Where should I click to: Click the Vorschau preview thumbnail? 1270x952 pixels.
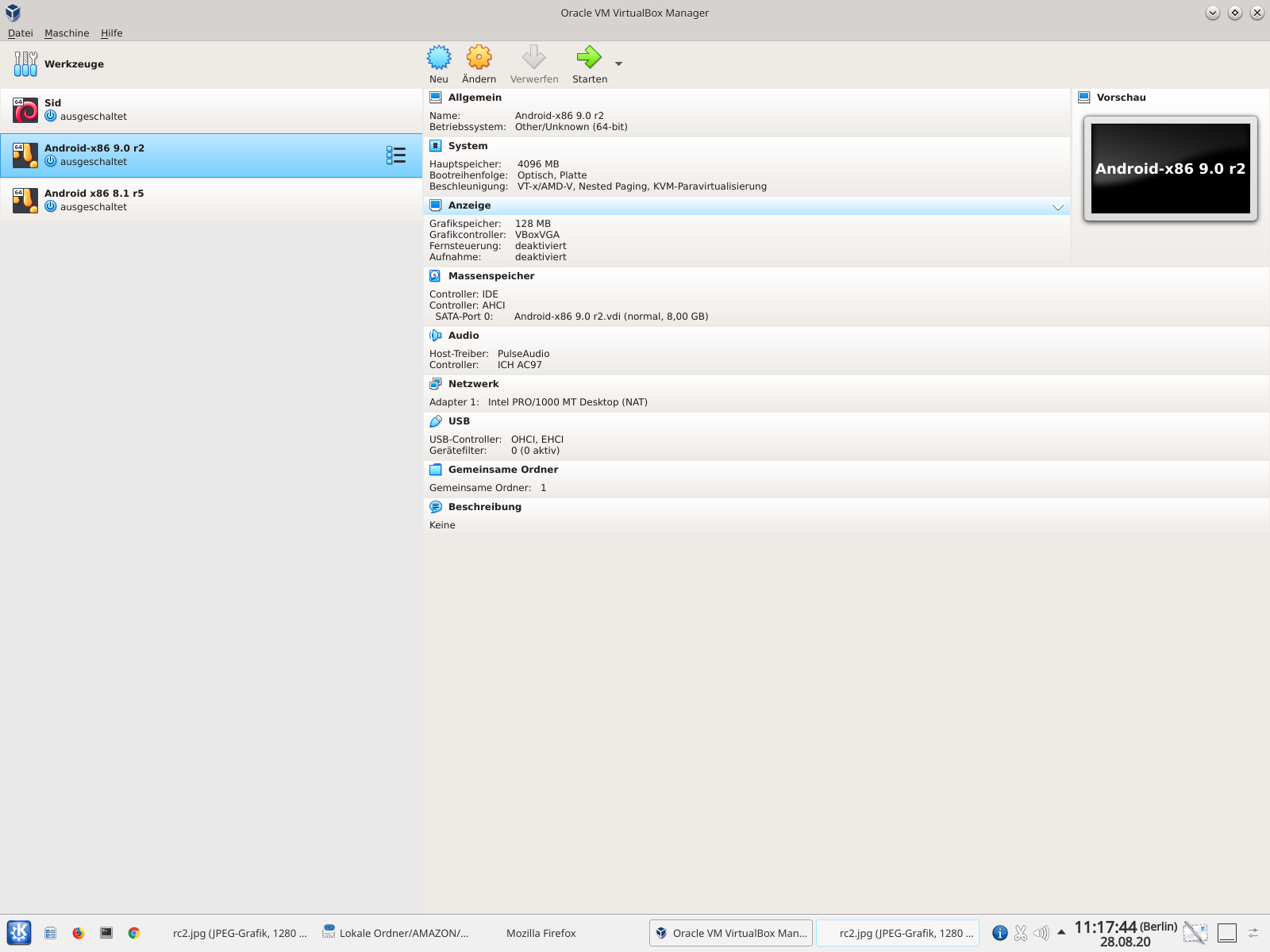pos(1171,168)
